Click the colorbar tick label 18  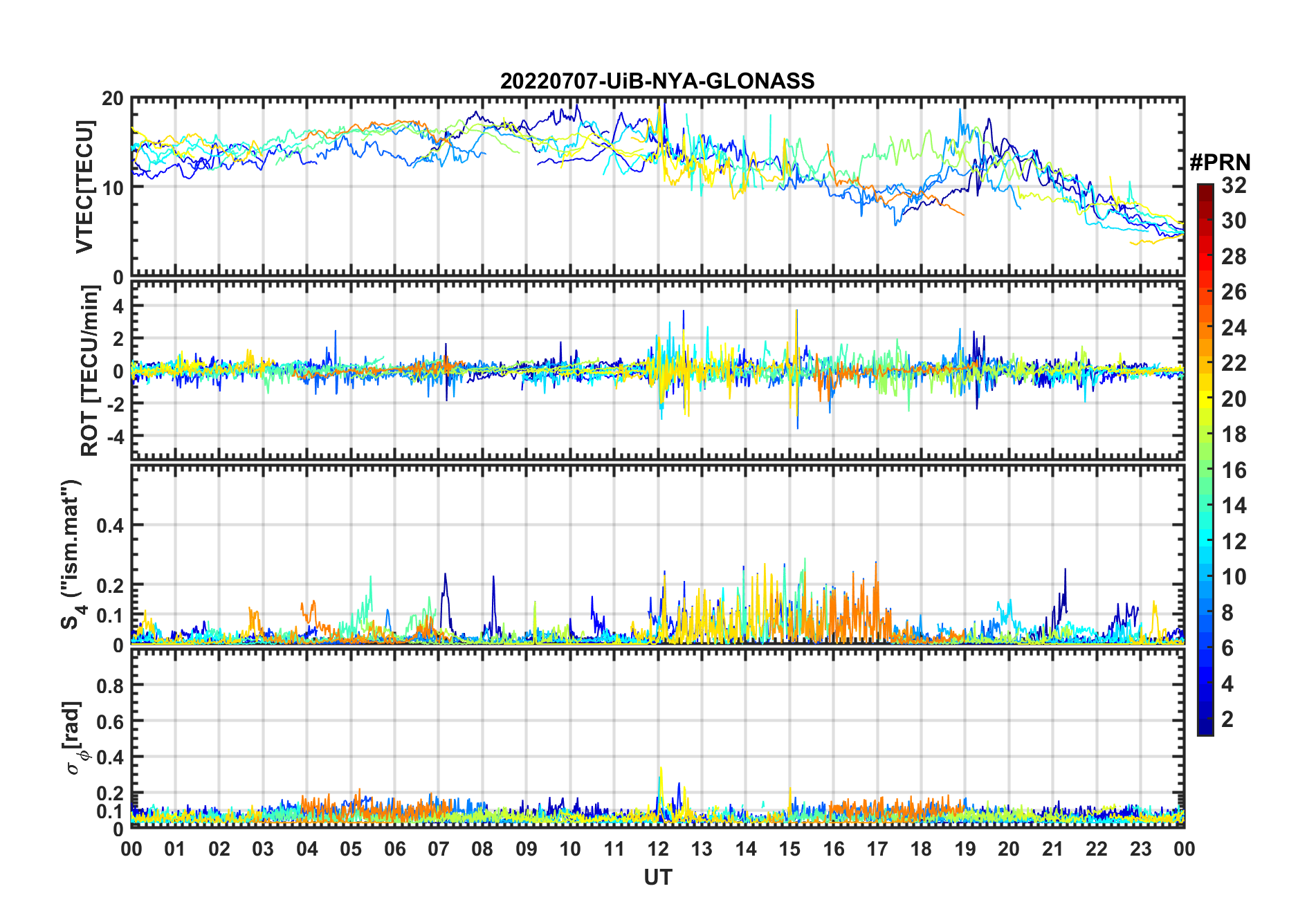tap(1234, 435)
